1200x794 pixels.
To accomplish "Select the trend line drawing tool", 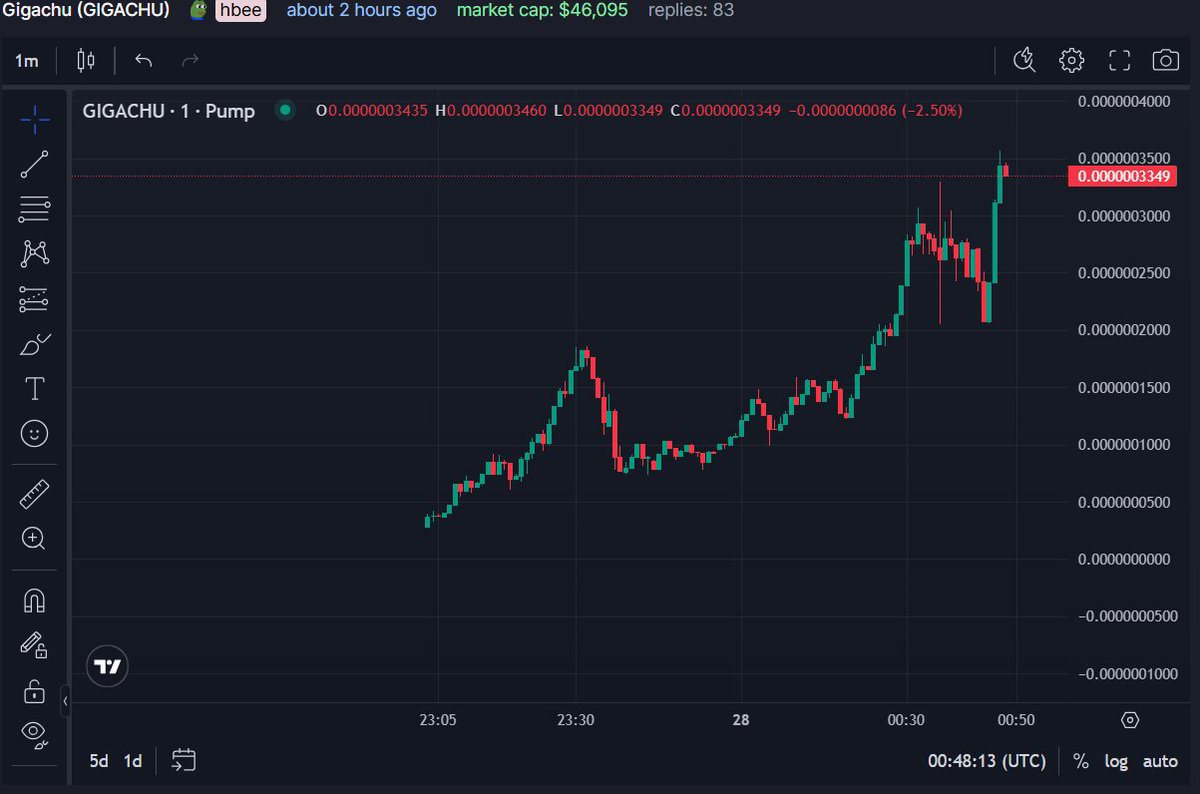I will pos(34,164).
